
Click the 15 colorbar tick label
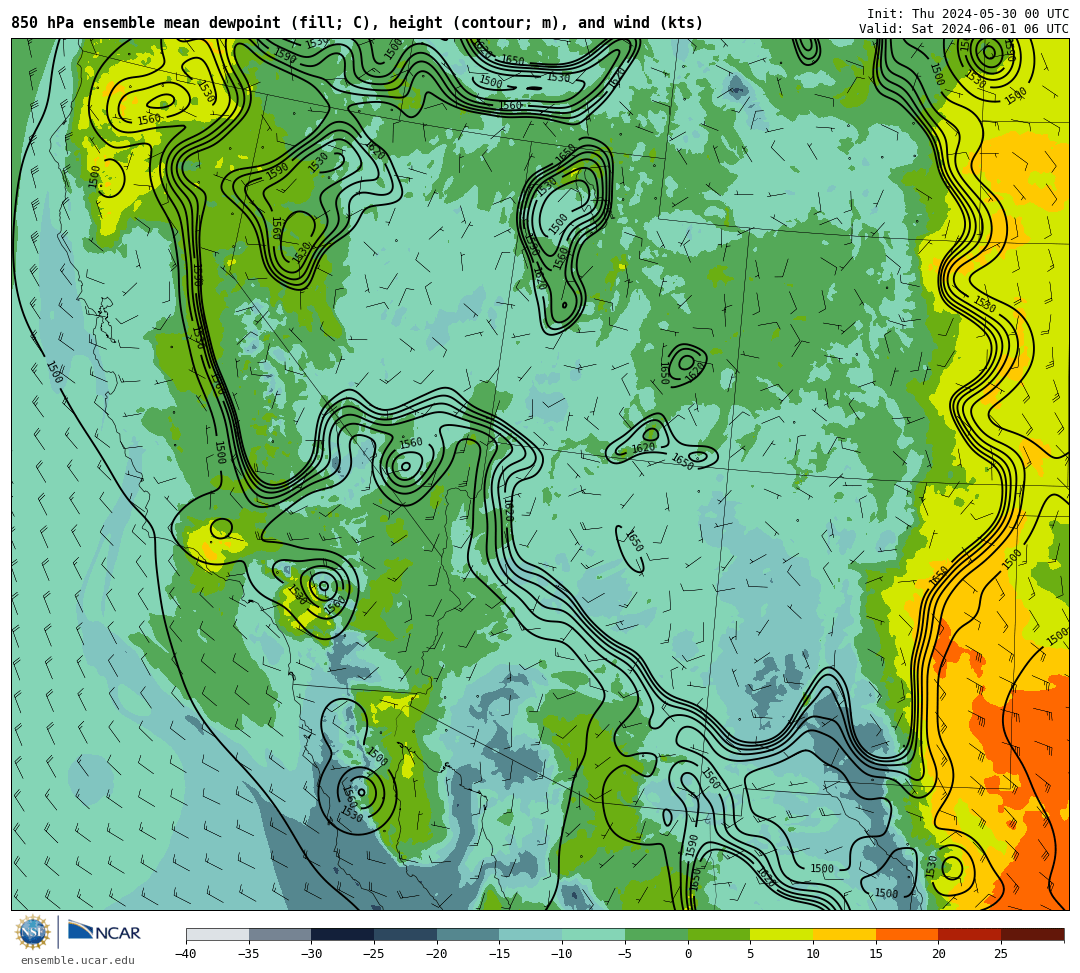pyautogui.click(x=875, y=954)
